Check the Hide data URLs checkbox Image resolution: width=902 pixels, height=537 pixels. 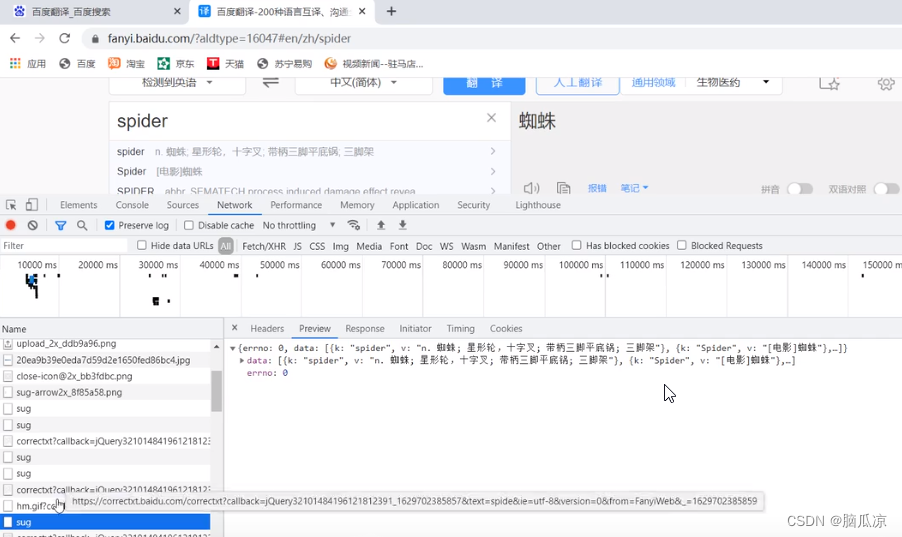pyautogui.click(x=142, y=245)
